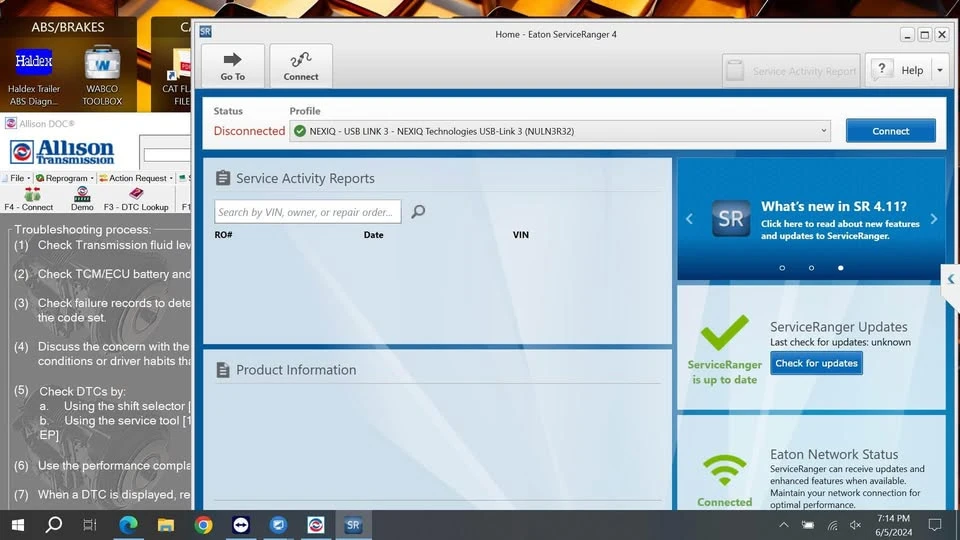960x540 pixels.
Task: Show next news slide with right arrow
Action: point(934,219)
